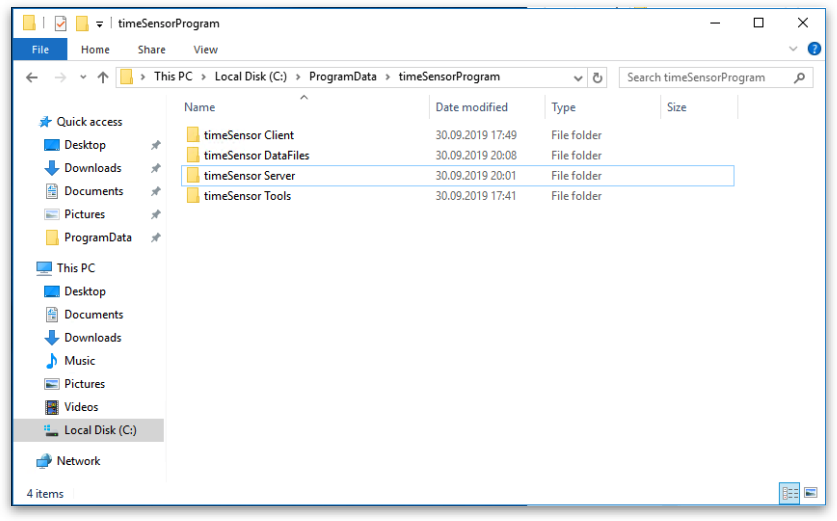Open recent locations dropdown arrow
Viewport: 837px width, 521px height.
tap(83, 77)
